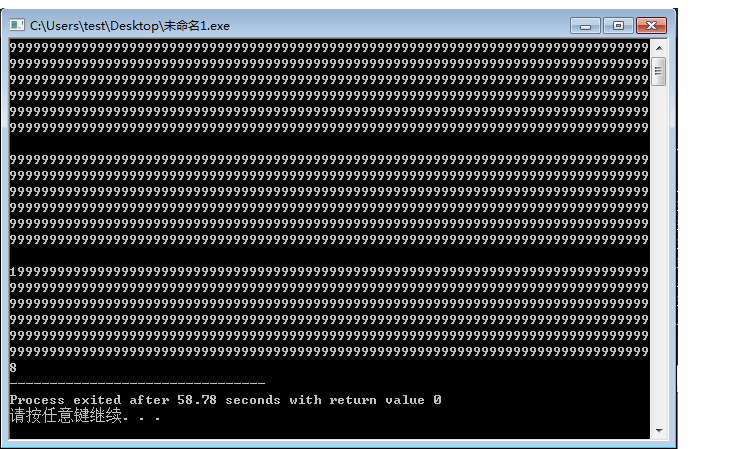Maximize the console window
The image size is (752, 449).
[x=617, y=25]
